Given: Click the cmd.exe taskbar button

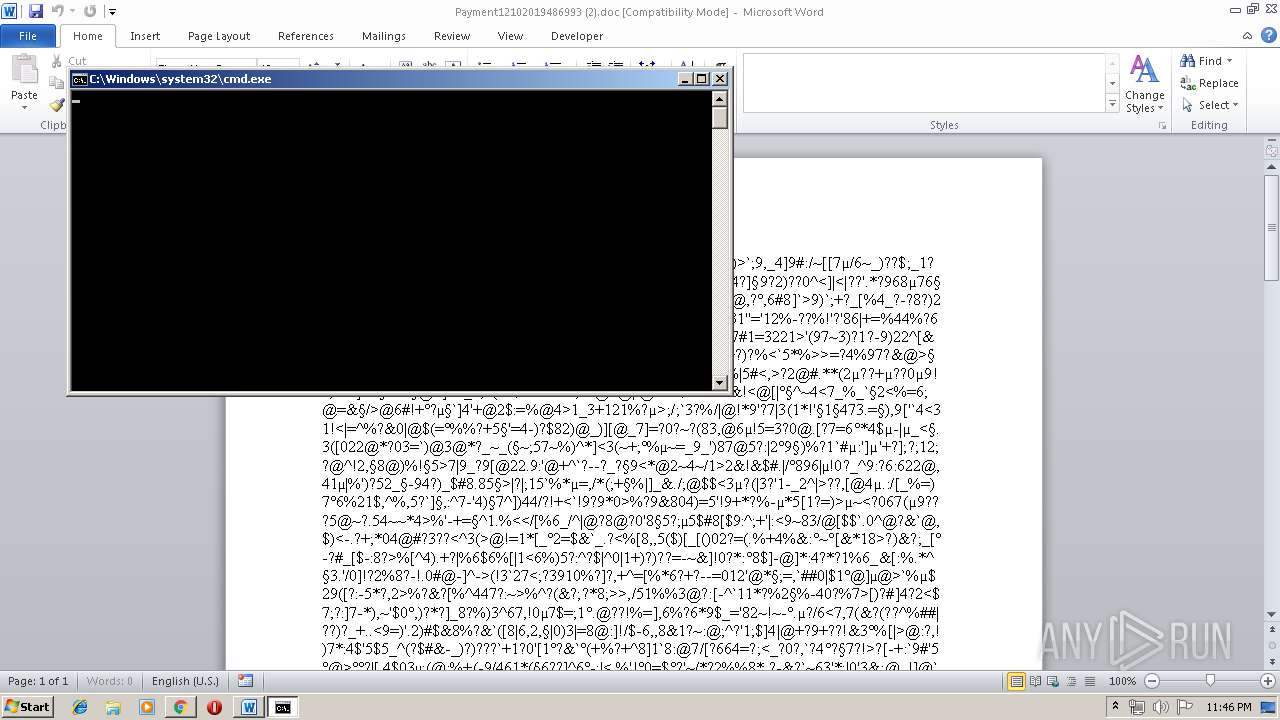Looking at the screenshot, I should click(284, 707).
